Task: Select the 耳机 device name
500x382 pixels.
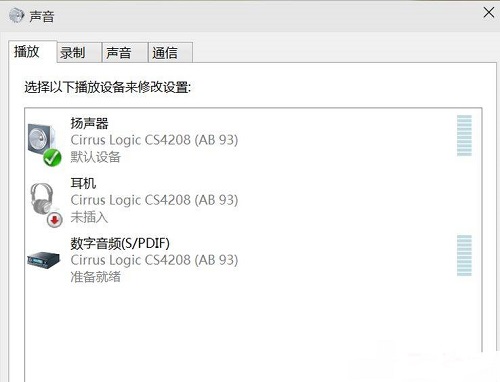Action: click(x=83, y=183)
